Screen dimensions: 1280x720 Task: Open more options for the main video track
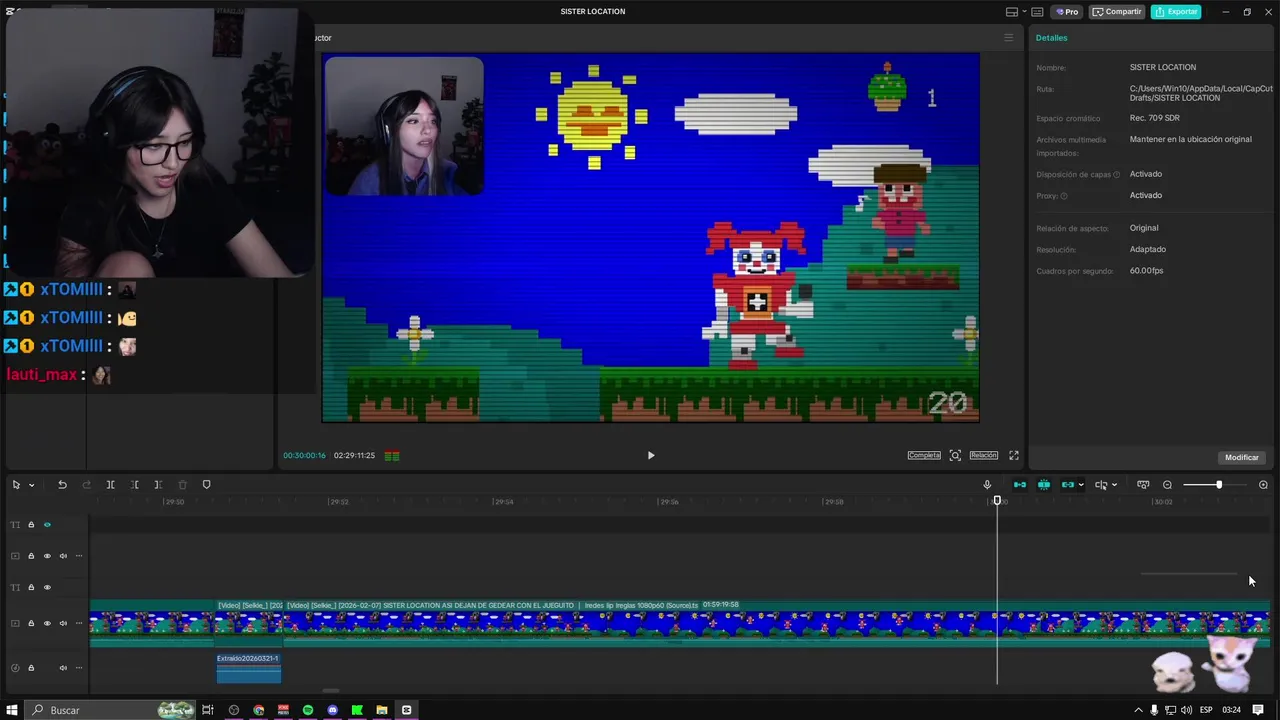(x=78, y=624)
